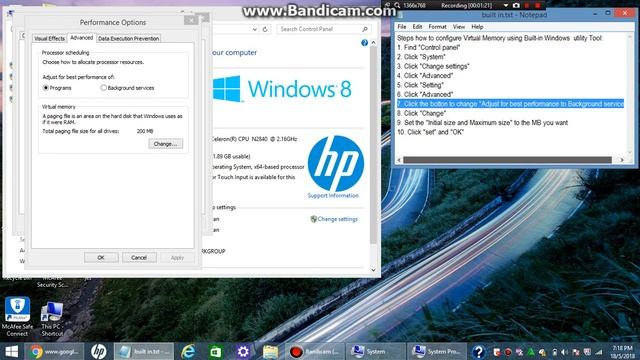Viewport: 640px width, 360px height.
Task: Open the Notepad Format menu
Action: (437, 27)
